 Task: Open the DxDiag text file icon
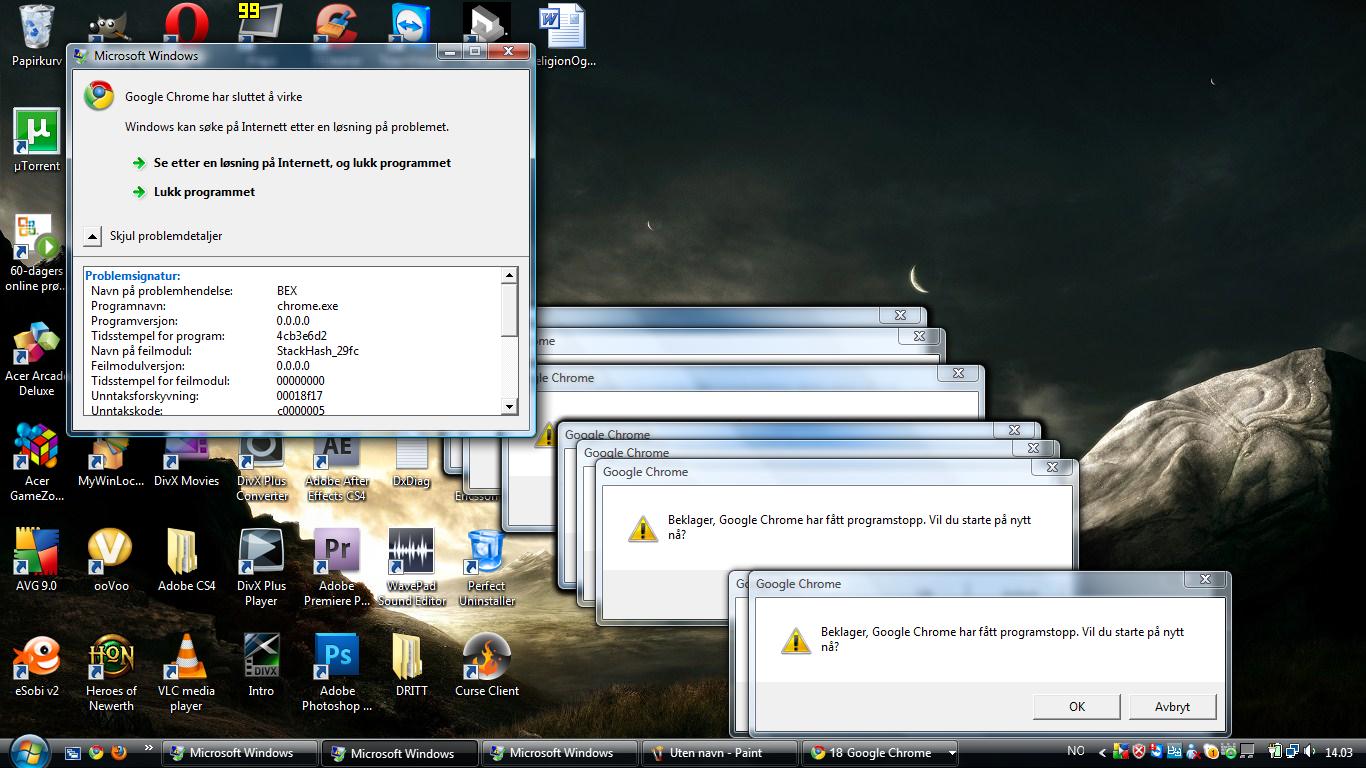[x=411, y=462]
